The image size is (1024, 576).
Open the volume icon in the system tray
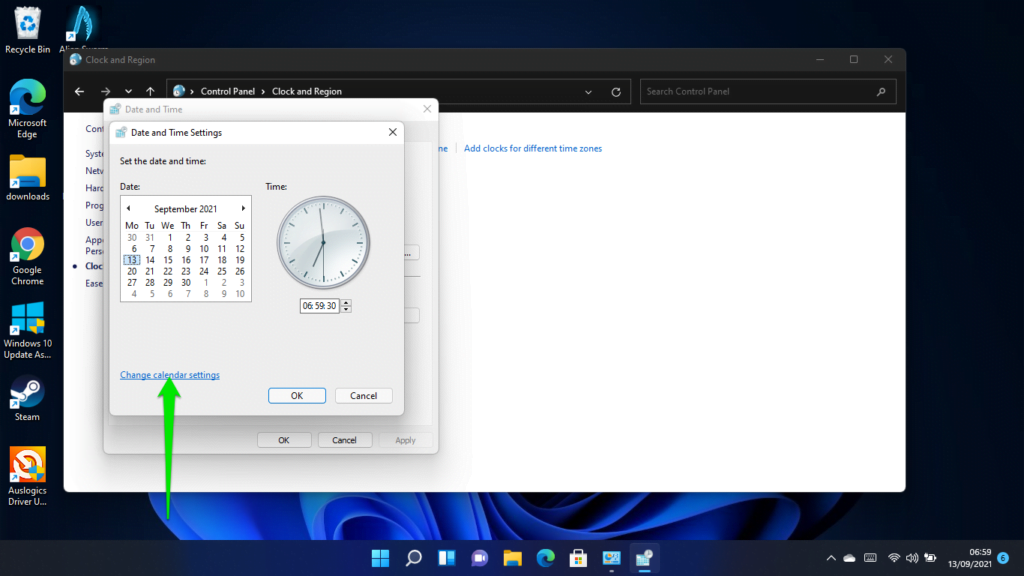[x=913, y=559]
